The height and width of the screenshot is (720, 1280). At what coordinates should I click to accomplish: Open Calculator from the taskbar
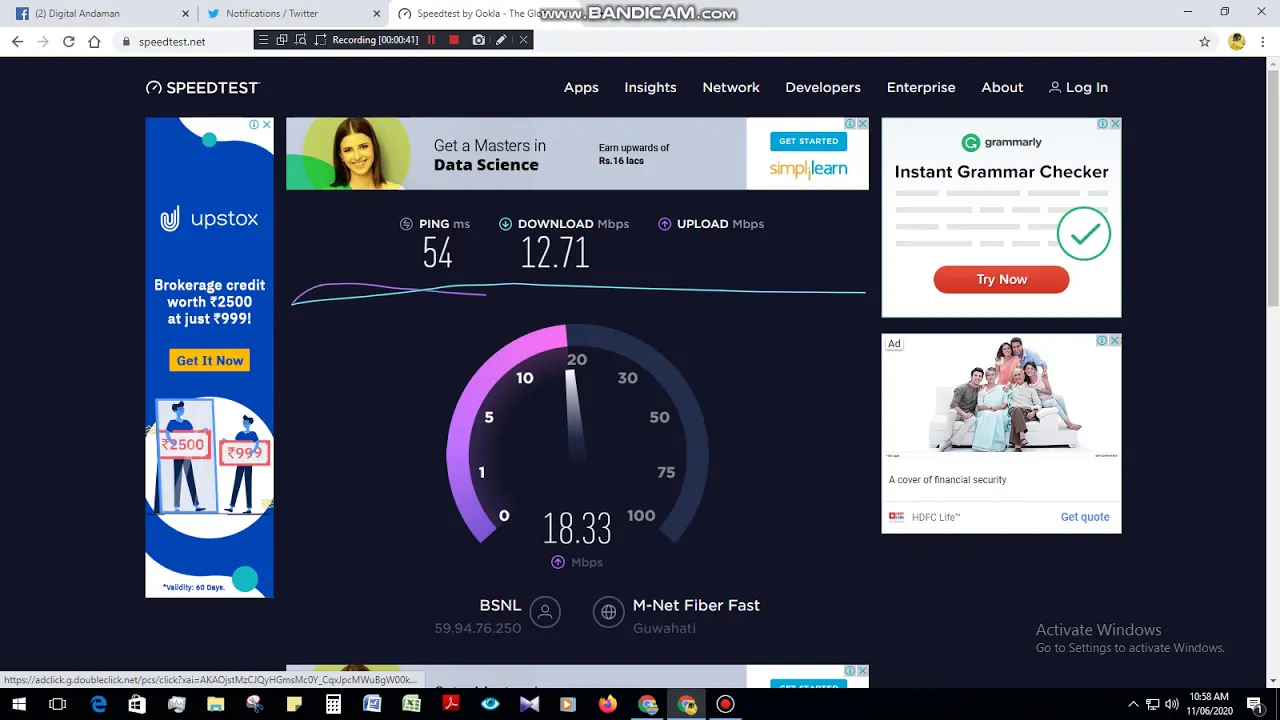tap(333, 705)
